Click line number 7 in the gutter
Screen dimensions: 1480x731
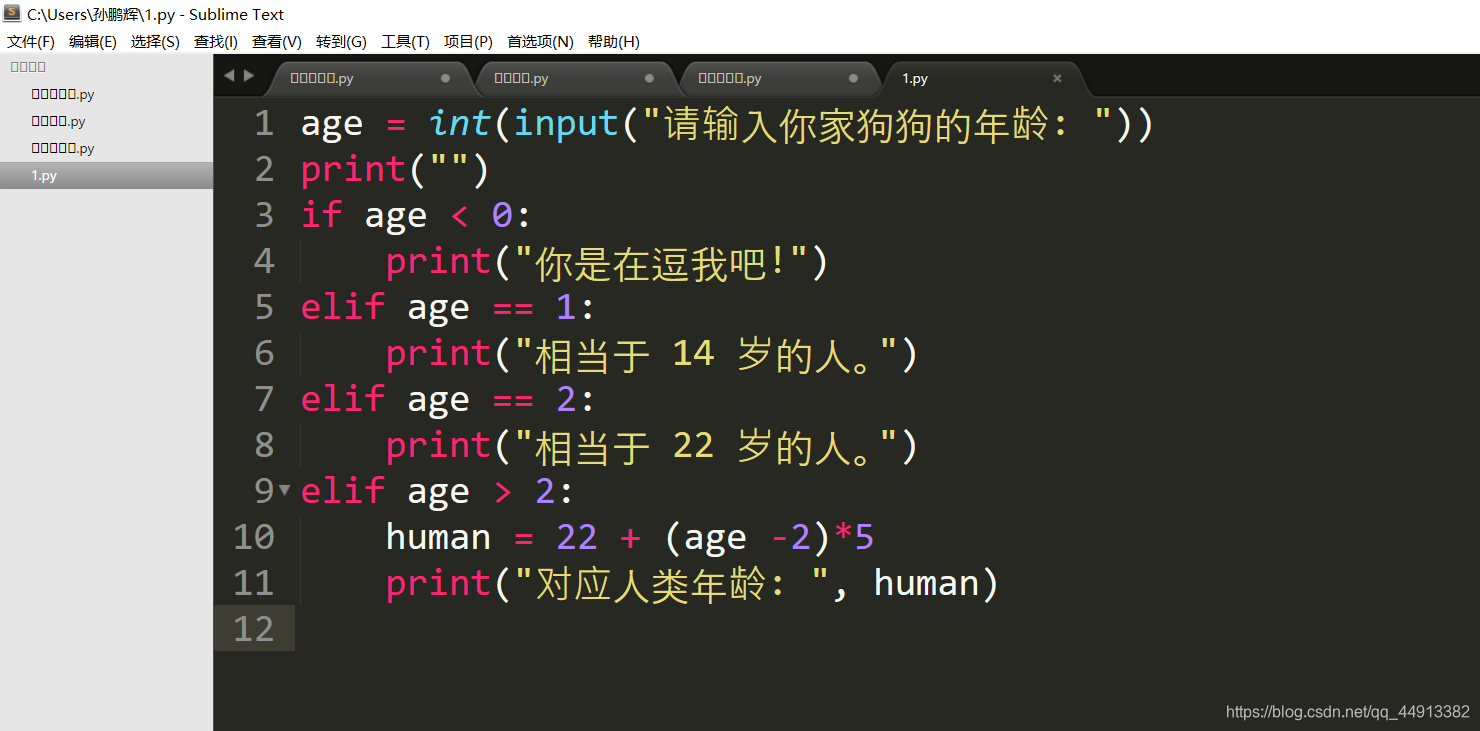(x=264, y=399)
